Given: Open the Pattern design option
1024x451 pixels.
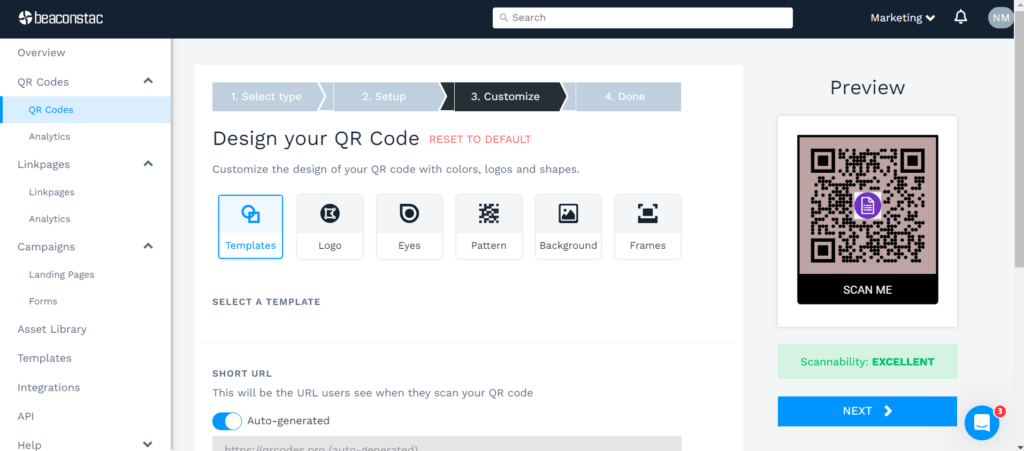Looking at the screenshot, I should [488, 226].
